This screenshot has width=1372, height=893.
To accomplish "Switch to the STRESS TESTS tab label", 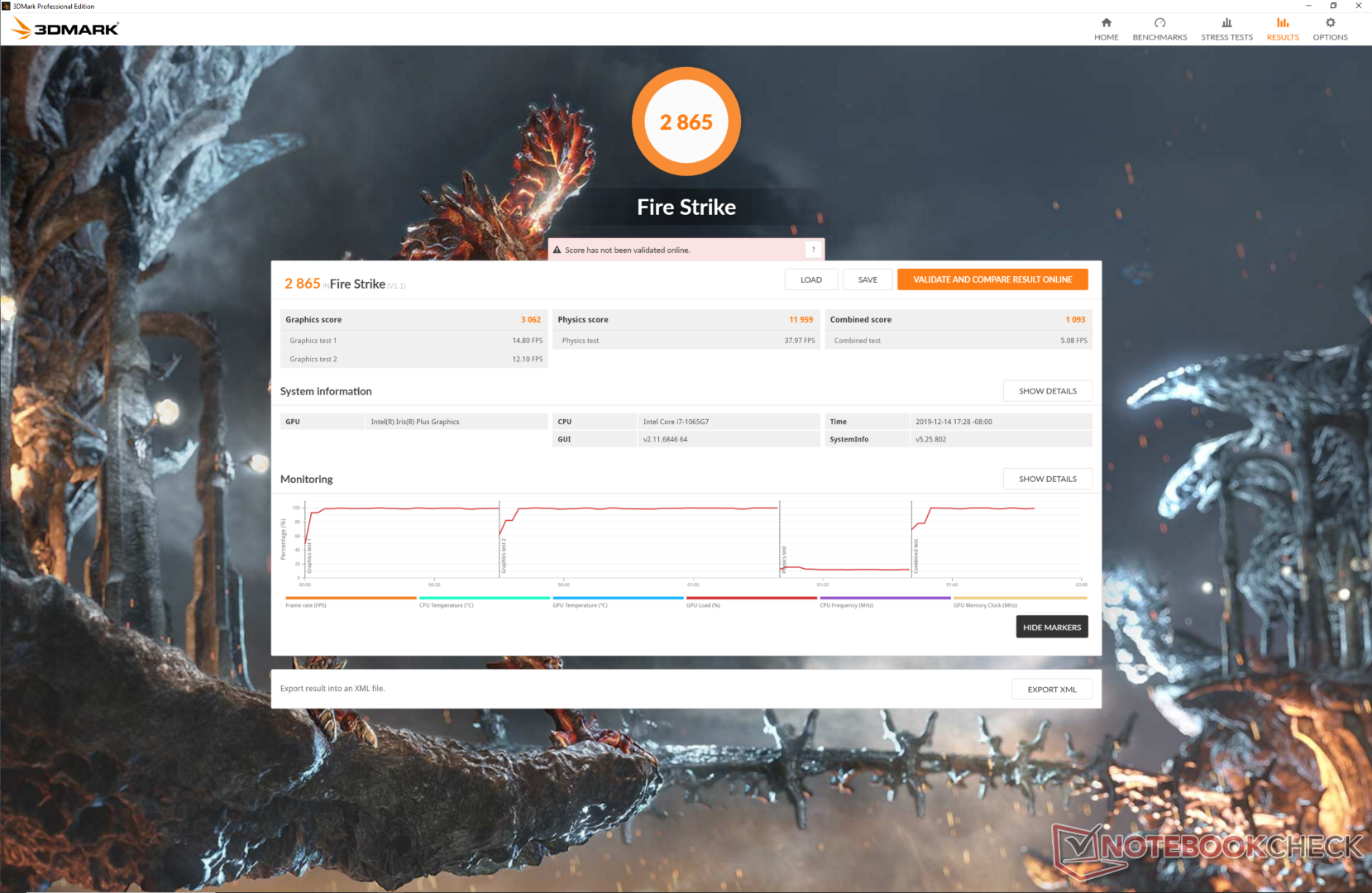I will pyautogui.click(x=1226, y=37).
